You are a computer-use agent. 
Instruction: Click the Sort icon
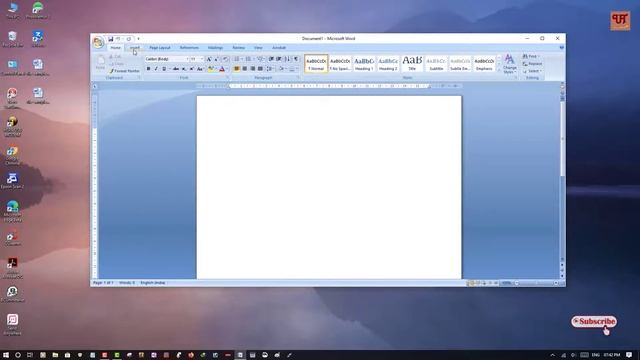pyautogui.click(x=287, y=59)
